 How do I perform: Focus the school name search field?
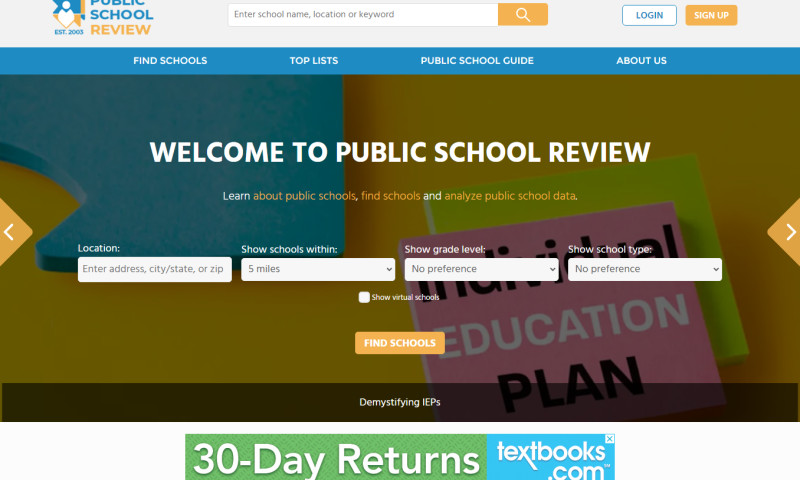pyautogui.click(x=363, y=14)
